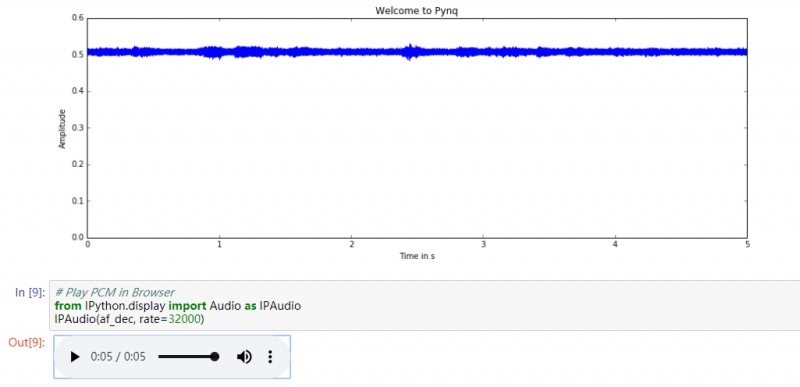
Task: Click the Play PCM in Browser comment
Action: pyautogui.click(x=115, y=293)
